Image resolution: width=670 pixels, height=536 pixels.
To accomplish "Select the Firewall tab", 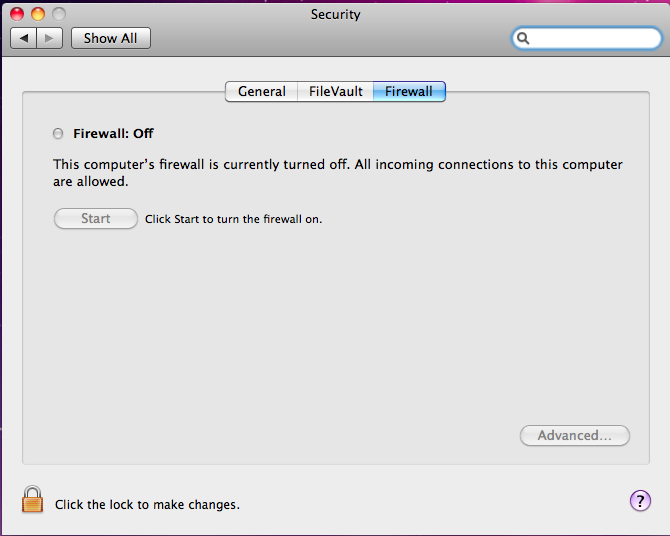I will (409, 91).
